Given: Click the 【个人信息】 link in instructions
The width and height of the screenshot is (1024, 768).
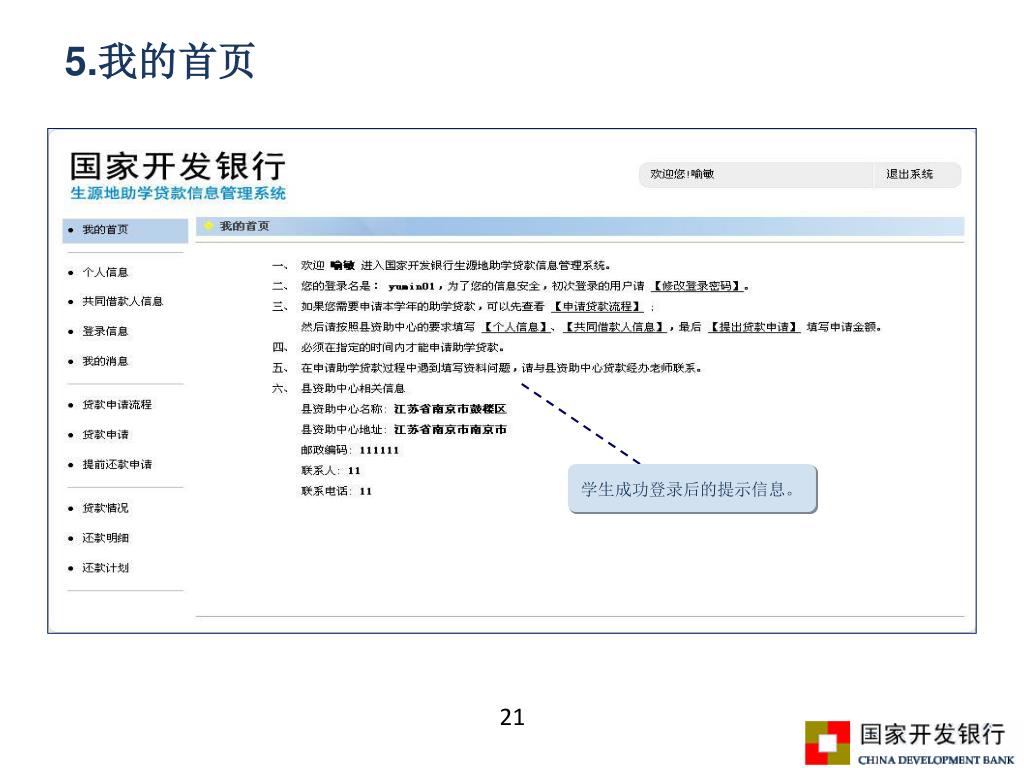Looking at the screenshot, I should coord(515,327).
